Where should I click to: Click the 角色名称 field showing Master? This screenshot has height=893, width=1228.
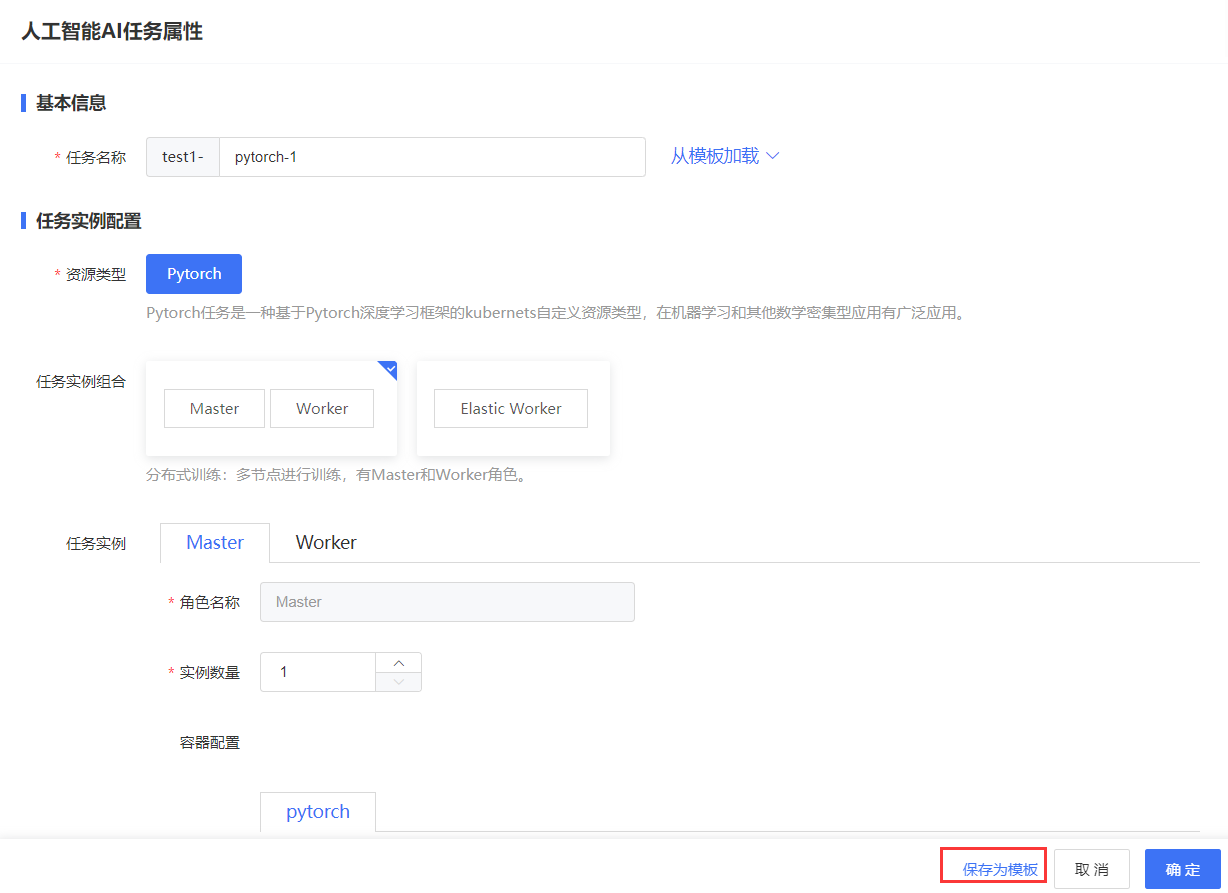click(x=447, y=602)
